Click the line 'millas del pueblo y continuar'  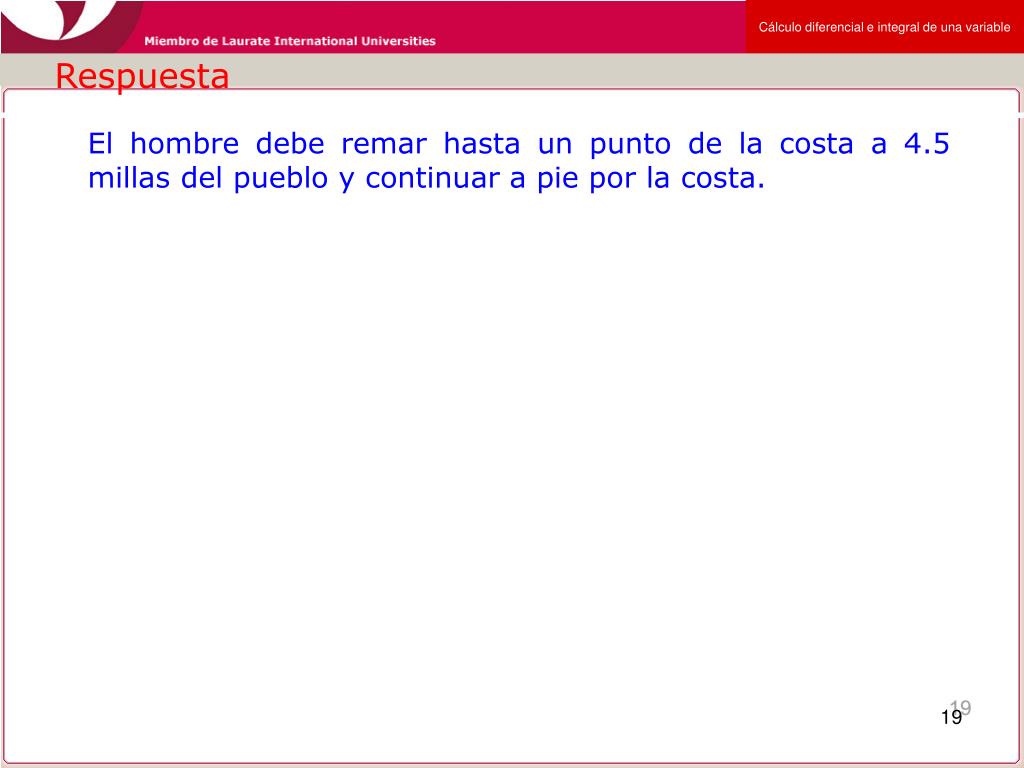(x=426, y=178)
